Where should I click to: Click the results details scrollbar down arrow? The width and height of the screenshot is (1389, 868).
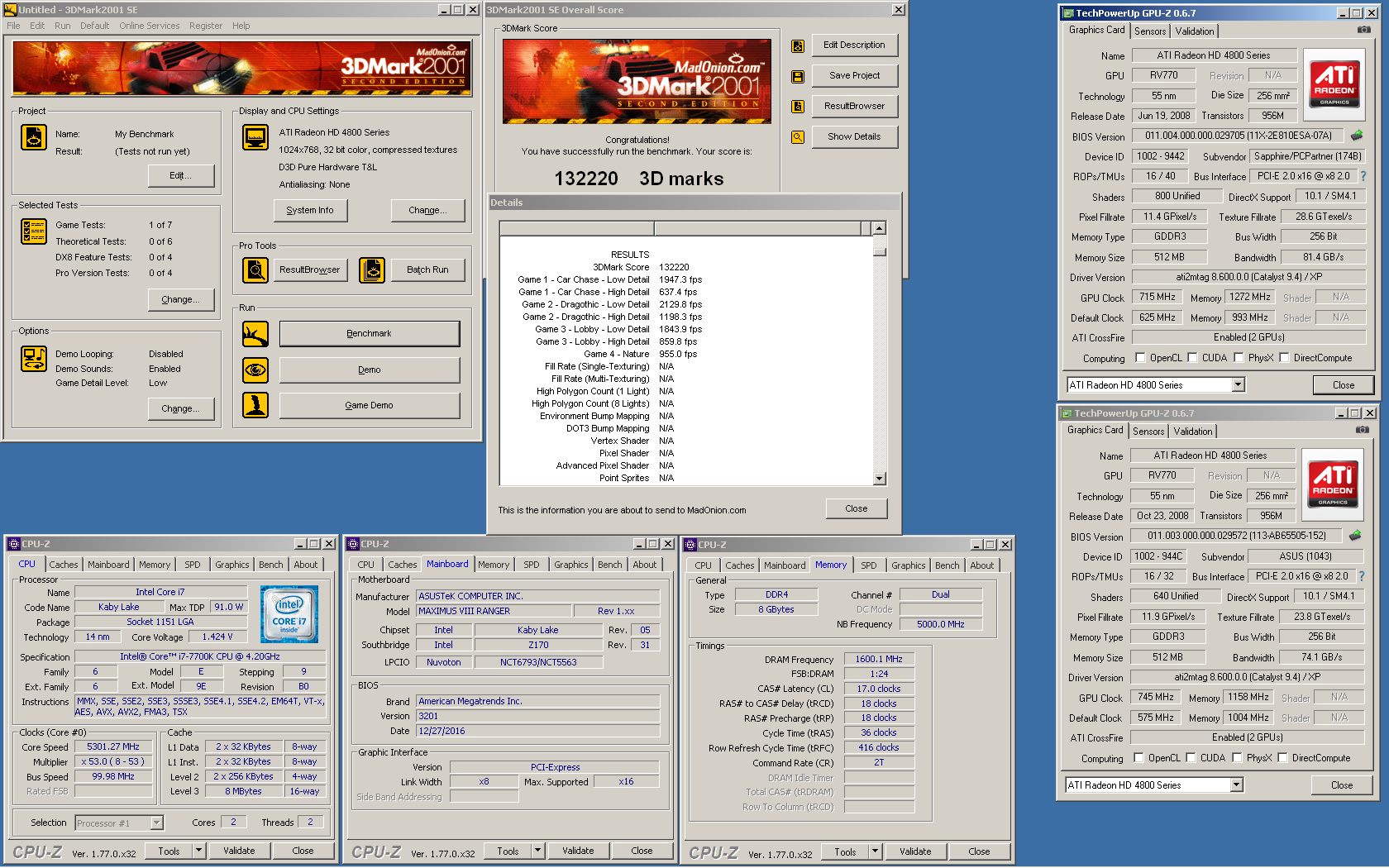pyautogui.click(x=879, y=478)
